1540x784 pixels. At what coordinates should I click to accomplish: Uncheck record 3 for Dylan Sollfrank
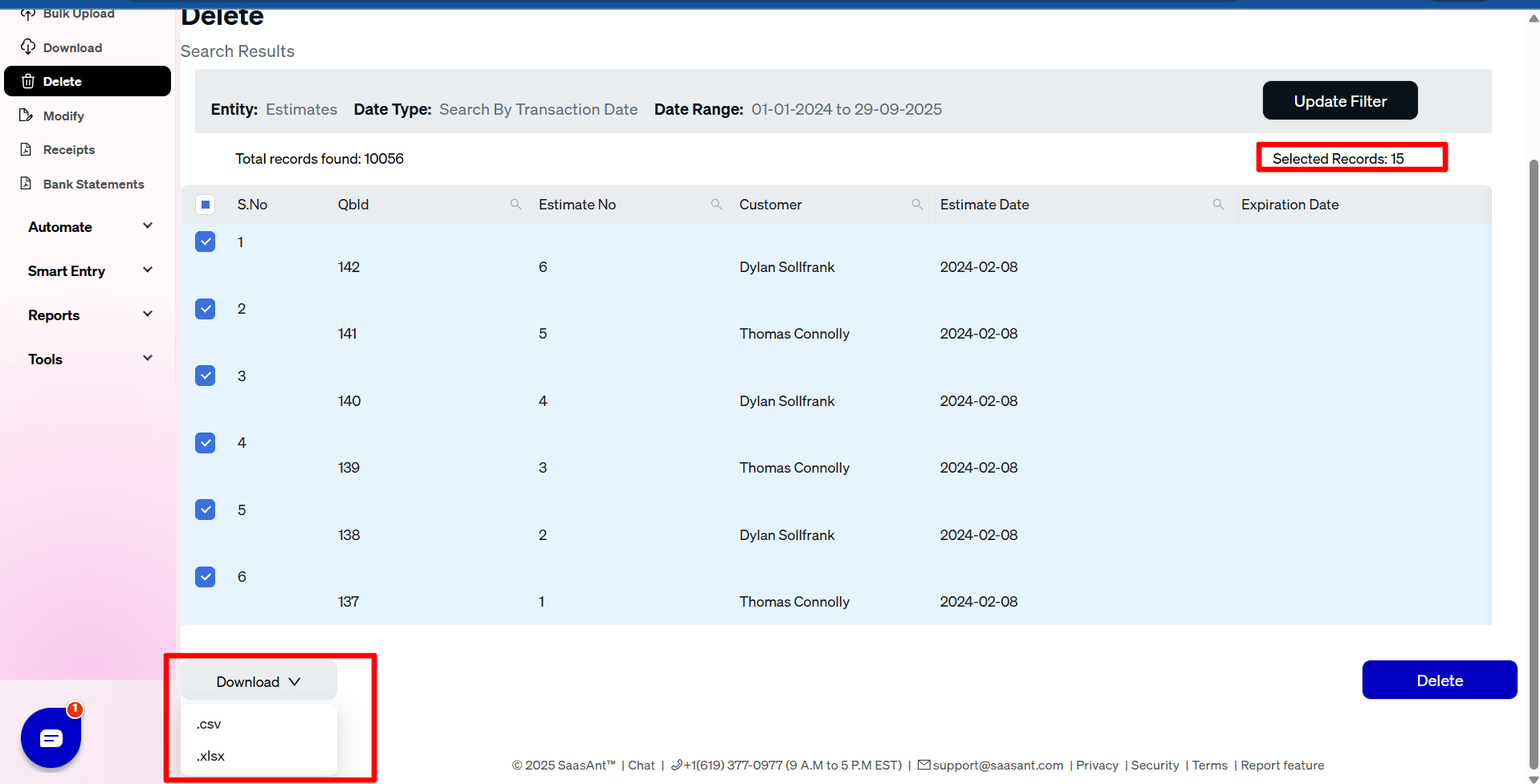[206, 376]
